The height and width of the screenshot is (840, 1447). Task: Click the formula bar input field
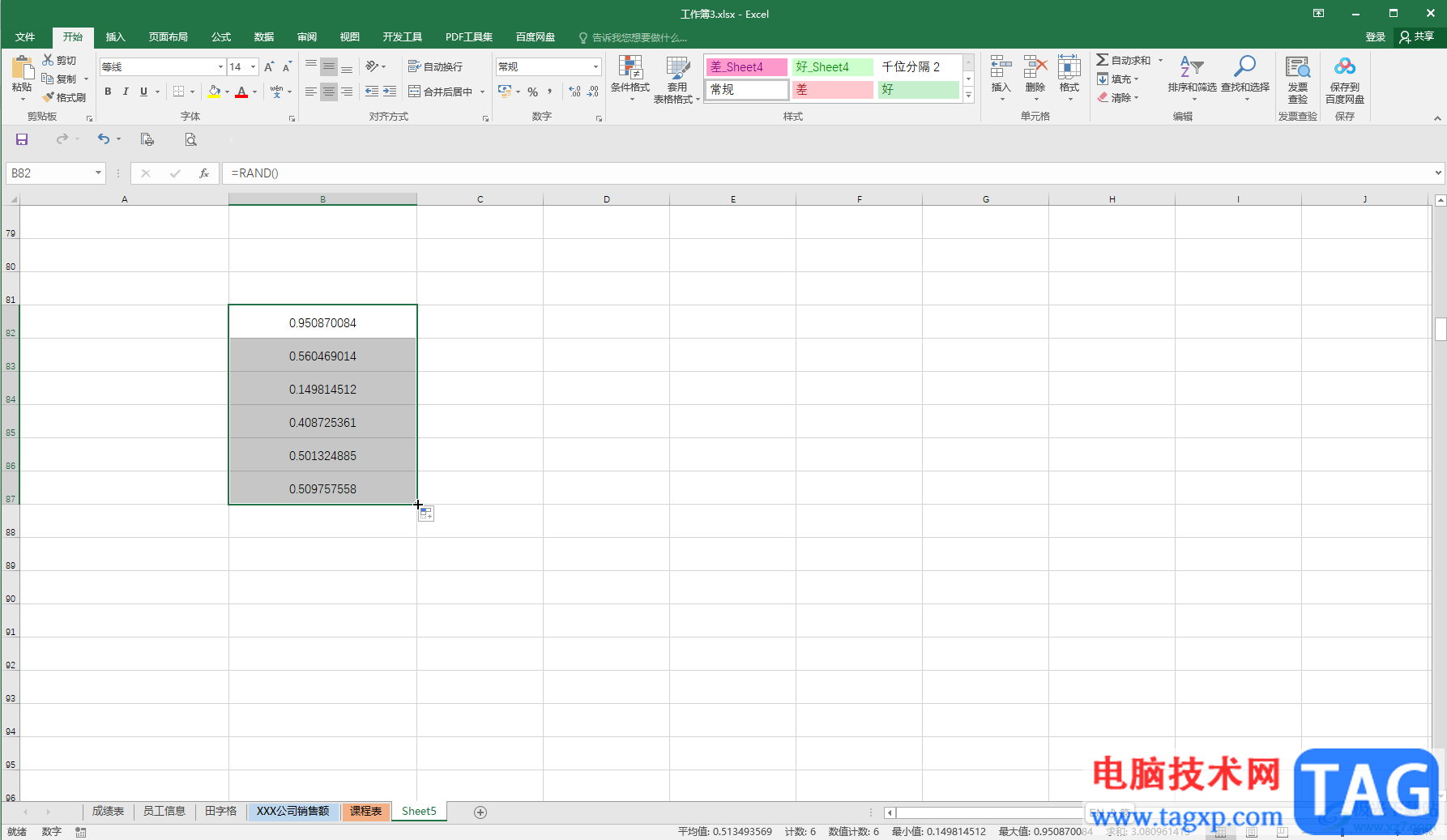coord(826,173)
